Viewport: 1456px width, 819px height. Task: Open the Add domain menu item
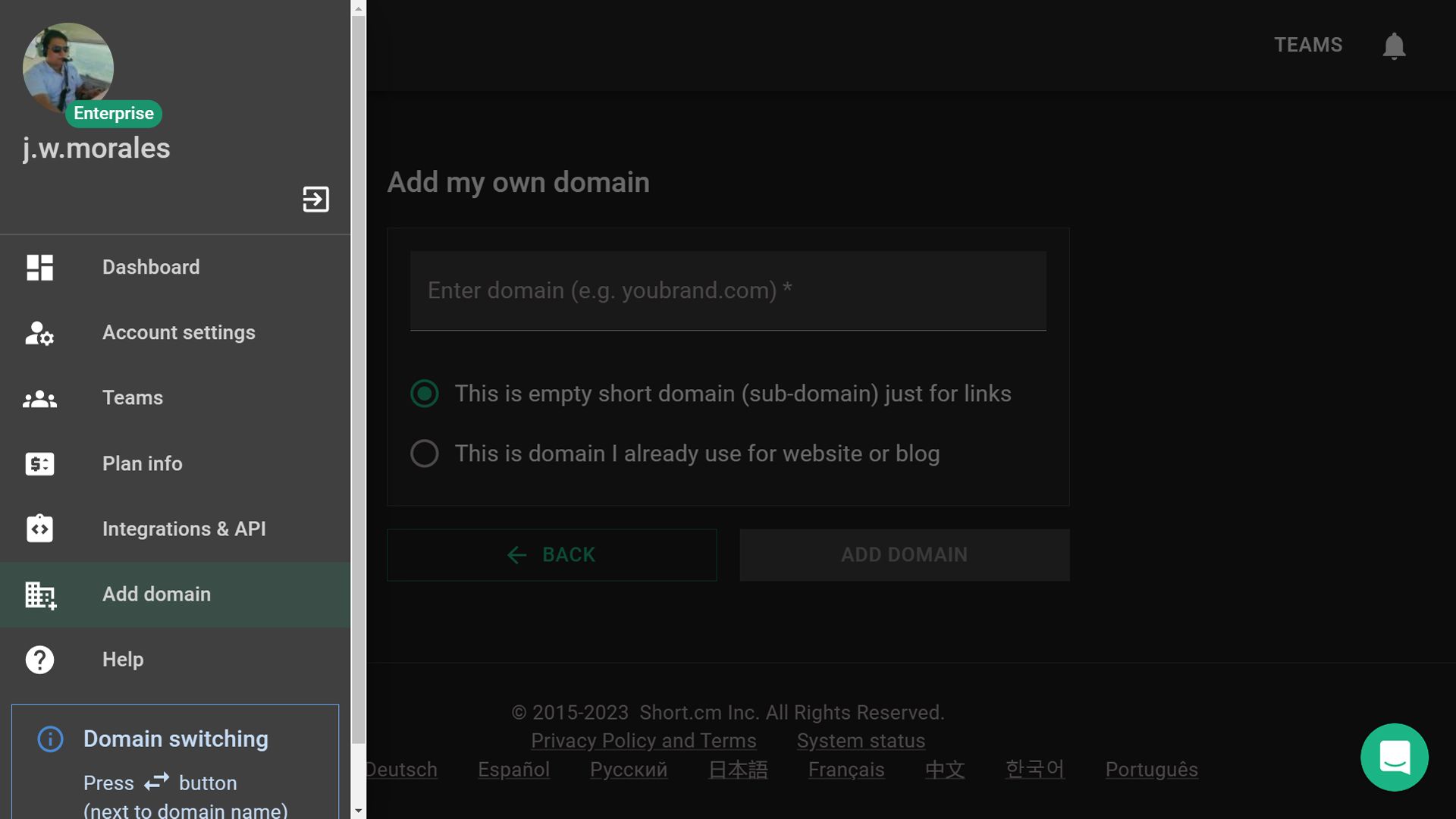tap(156, 595)
